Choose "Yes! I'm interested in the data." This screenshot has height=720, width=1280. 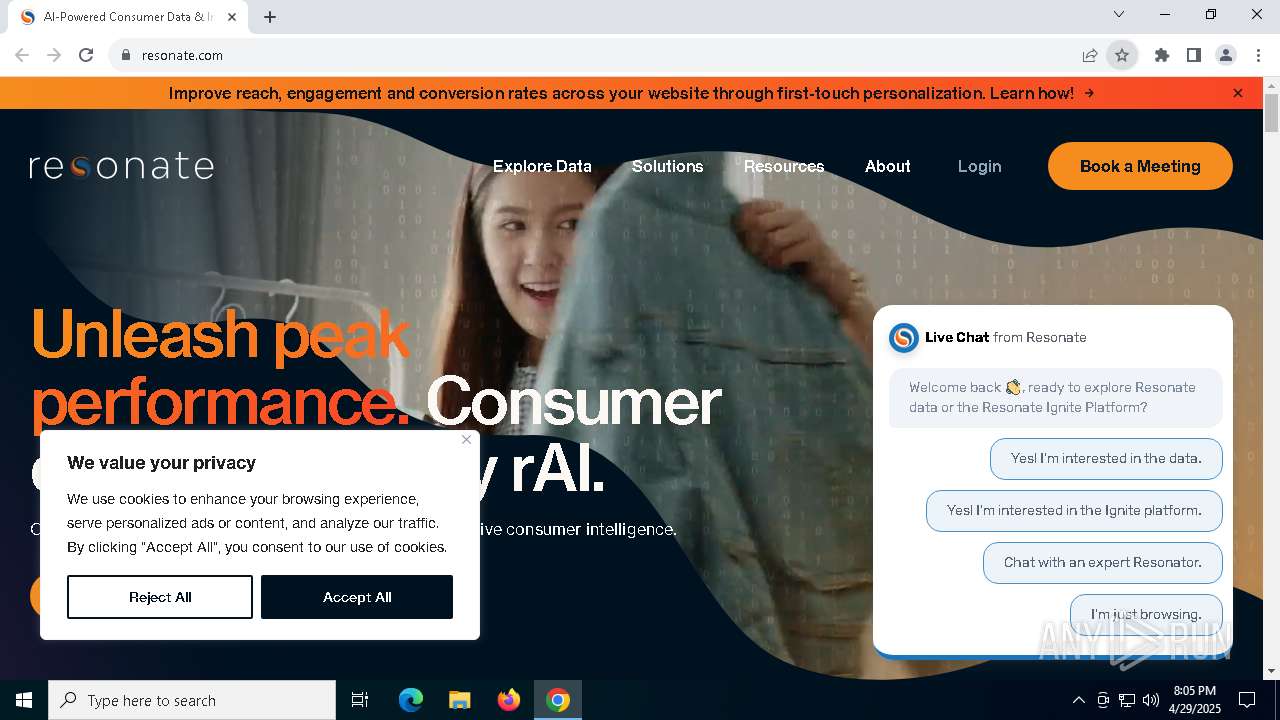1106,459
